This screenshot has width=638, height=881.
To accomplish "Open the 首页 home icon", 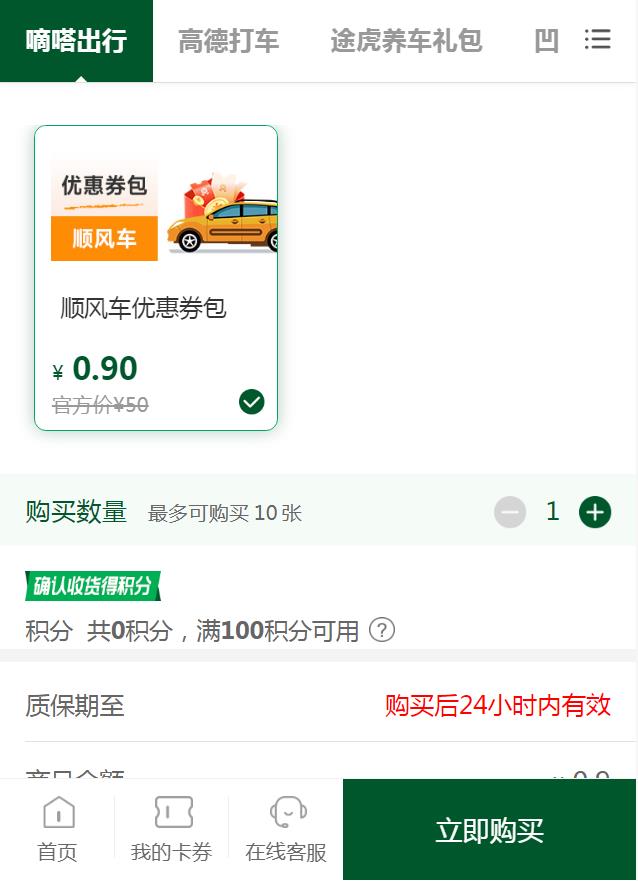I will 58,814.
